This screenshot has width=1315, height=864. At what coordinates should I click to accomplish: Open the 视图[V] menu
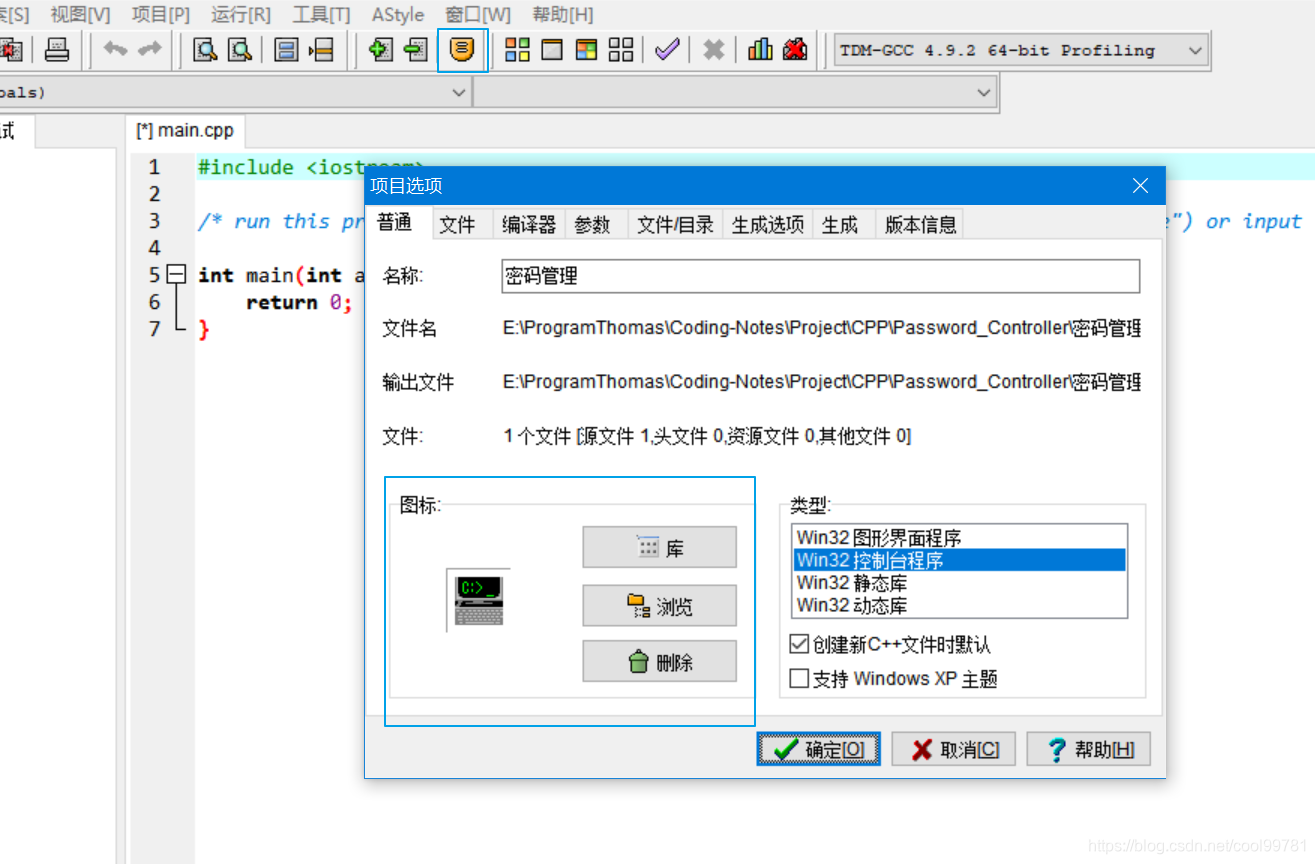pyautogui.click(x=81, y=15)
